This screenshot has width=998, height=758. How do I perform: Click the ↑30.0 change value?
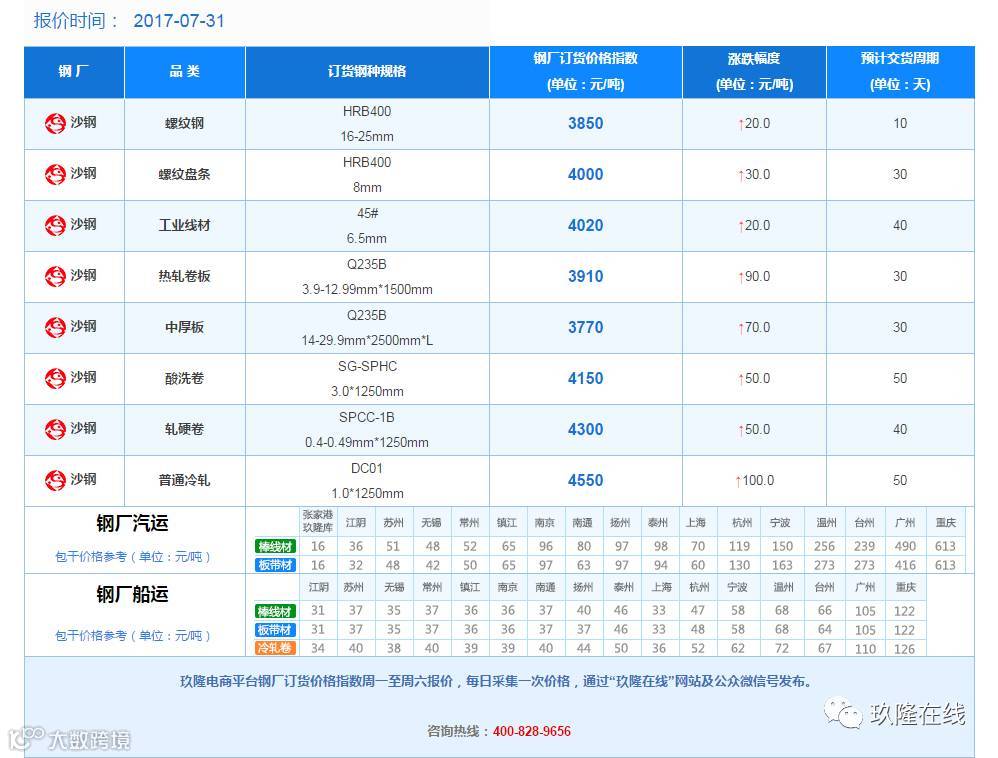[754, 175]
